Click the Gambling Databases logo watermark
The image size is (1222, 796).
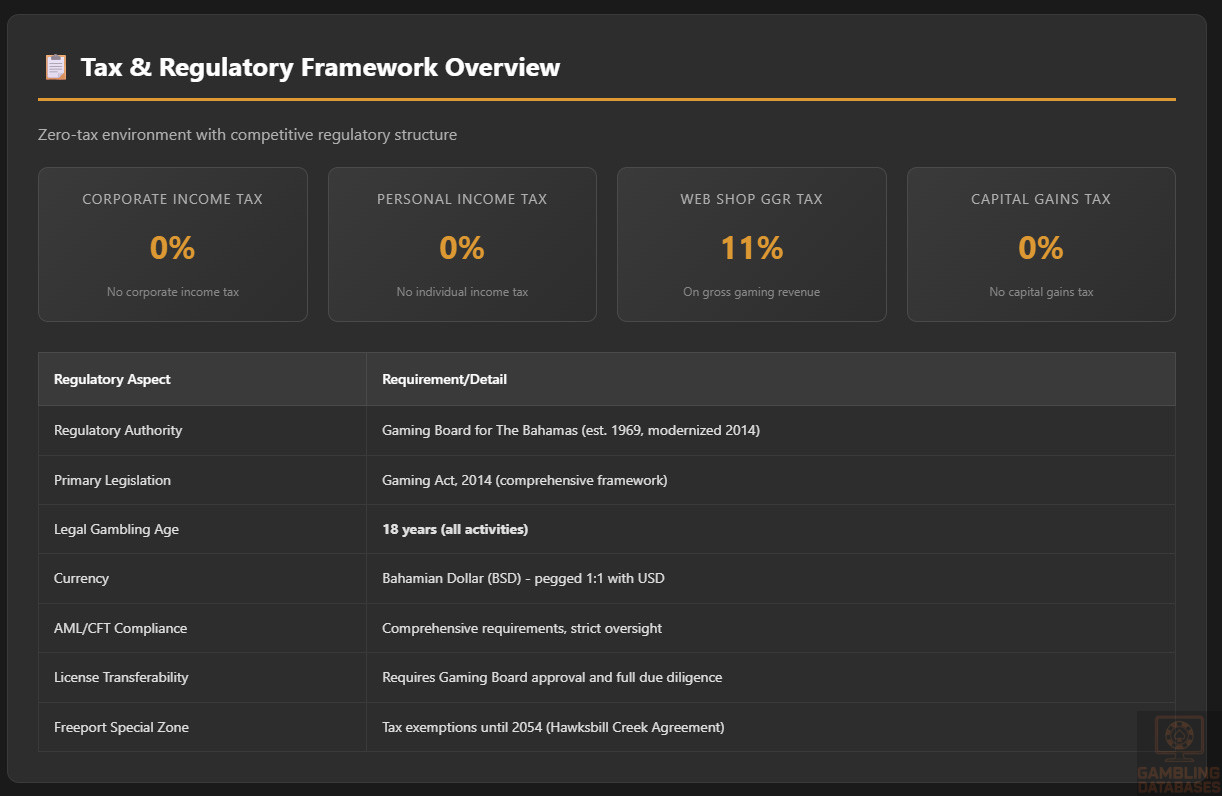pos(1178,752)
